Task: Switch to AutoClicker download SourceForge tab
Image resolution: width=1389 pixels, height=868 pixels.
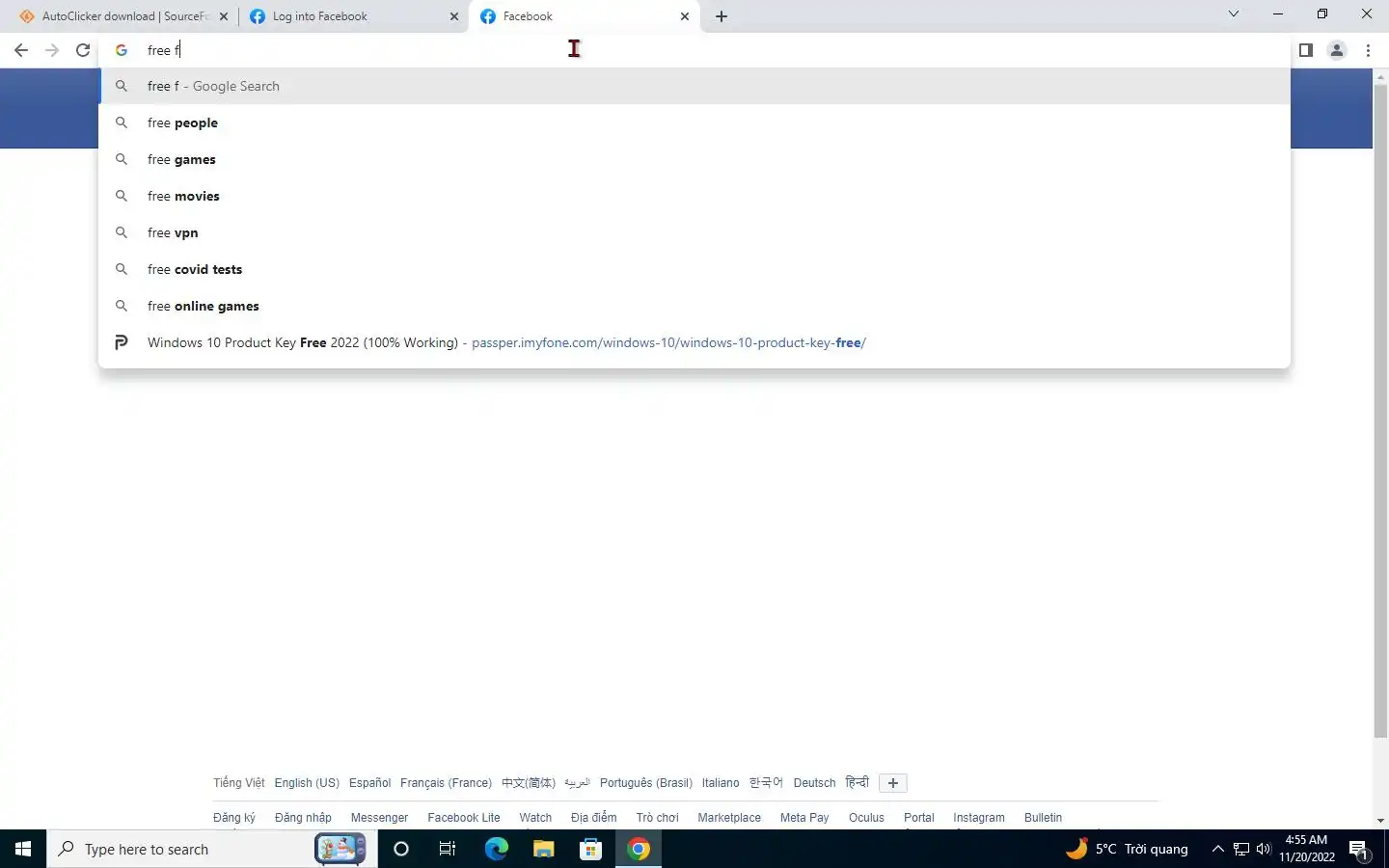Action: click(123, 16)
